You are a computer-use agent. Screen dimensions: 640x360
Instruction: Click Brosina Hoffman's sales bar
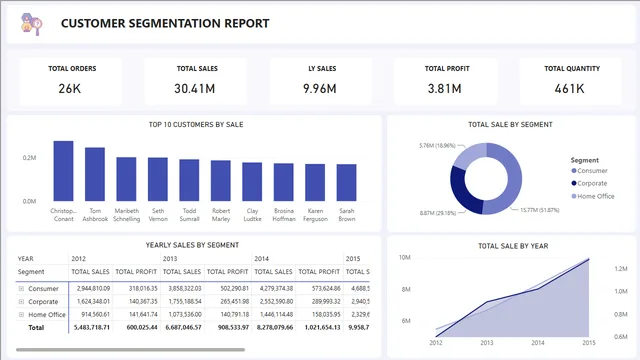[x=284, y=182]
